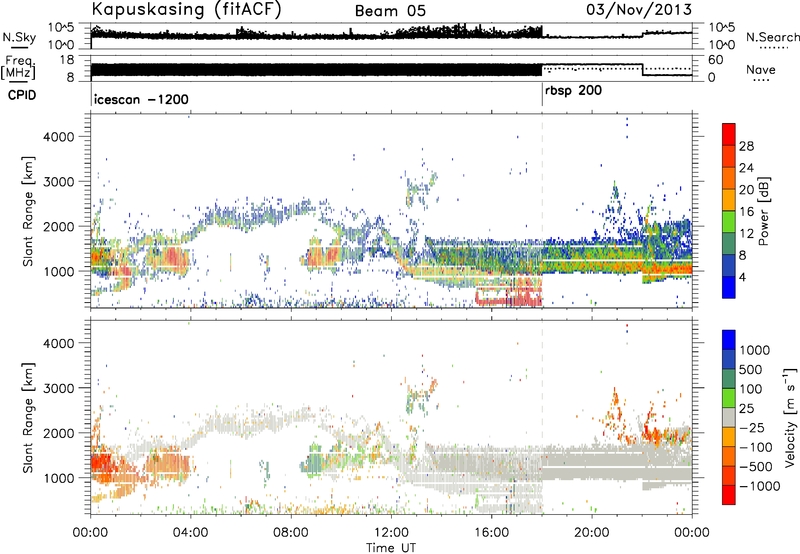This screenshot has width=800, height=554.
Task: Select the N.Sky axis label
Action: tap(19, 37)
